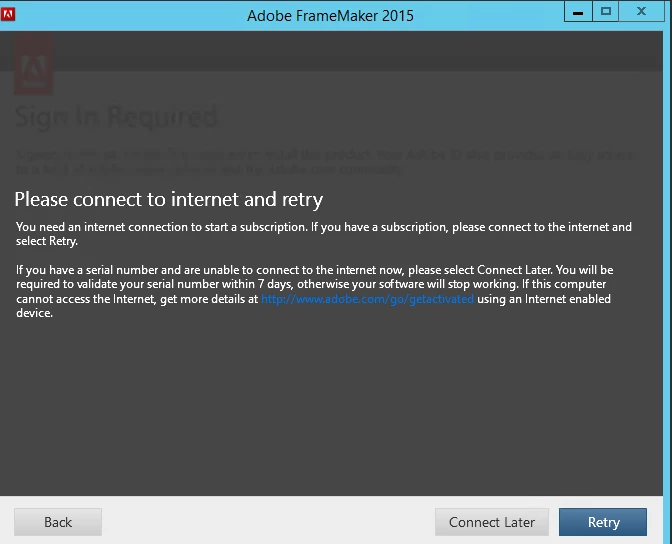Image resolution: width=672 pixels, height=544 pixels.
Task: Open the adobe.com getactivated link
Action: (x=367, y=299)
